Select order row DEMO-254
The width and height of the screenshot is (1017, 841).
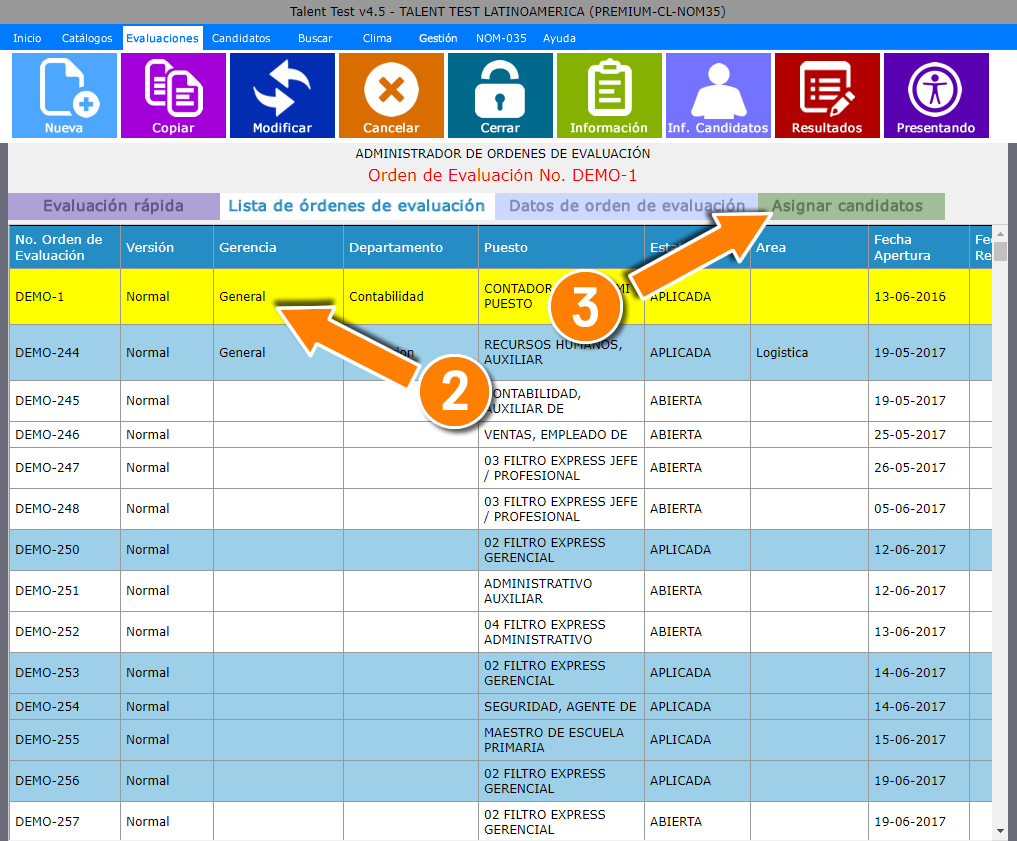point(500,707)
